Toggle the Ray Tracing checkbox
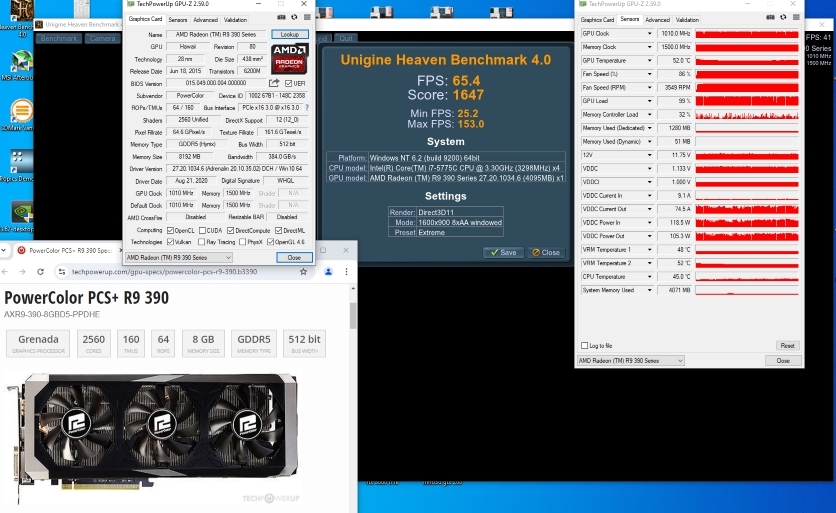 coord(202,242)
